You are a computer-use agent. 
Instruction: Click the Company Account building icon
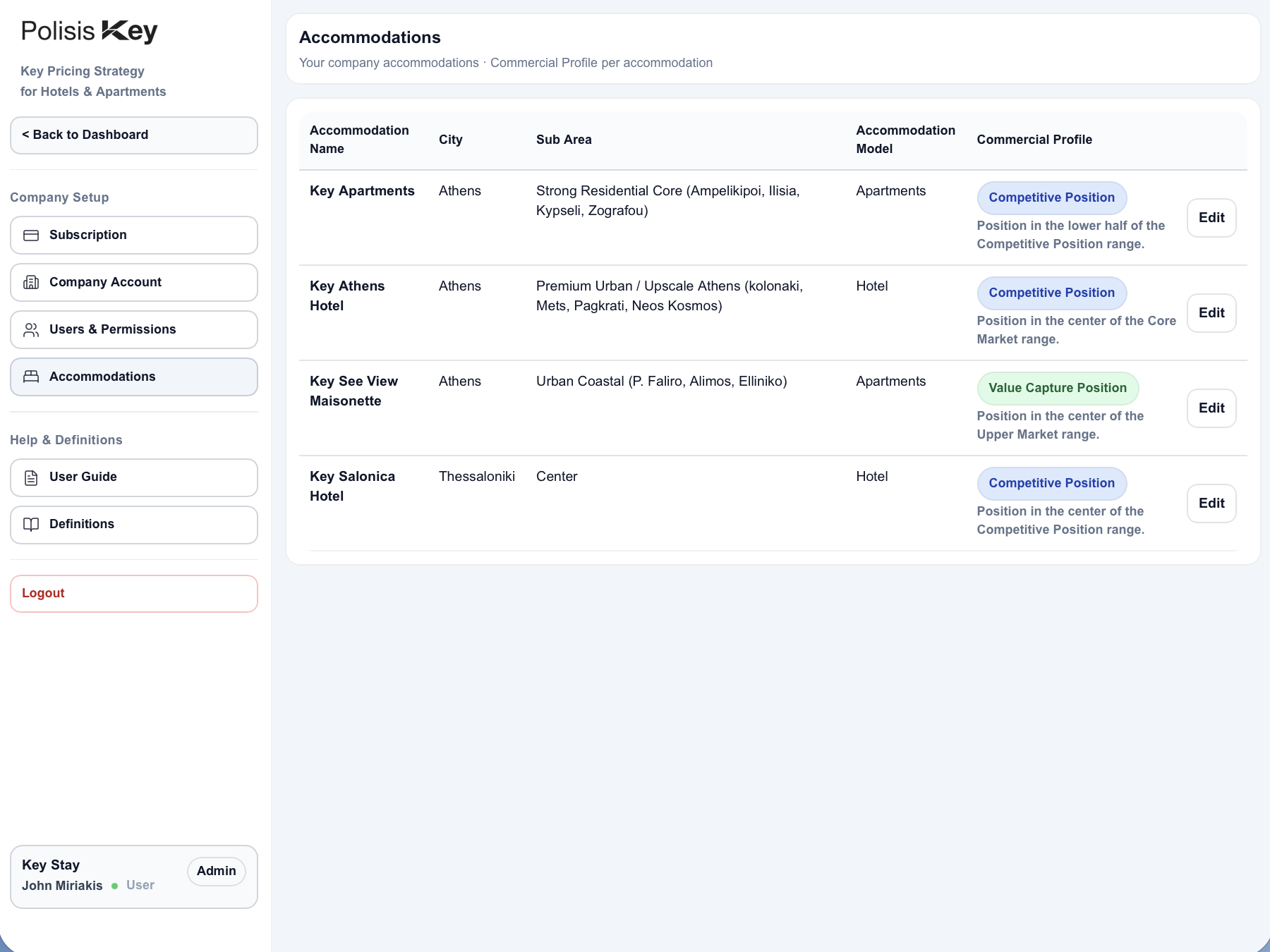31,283
